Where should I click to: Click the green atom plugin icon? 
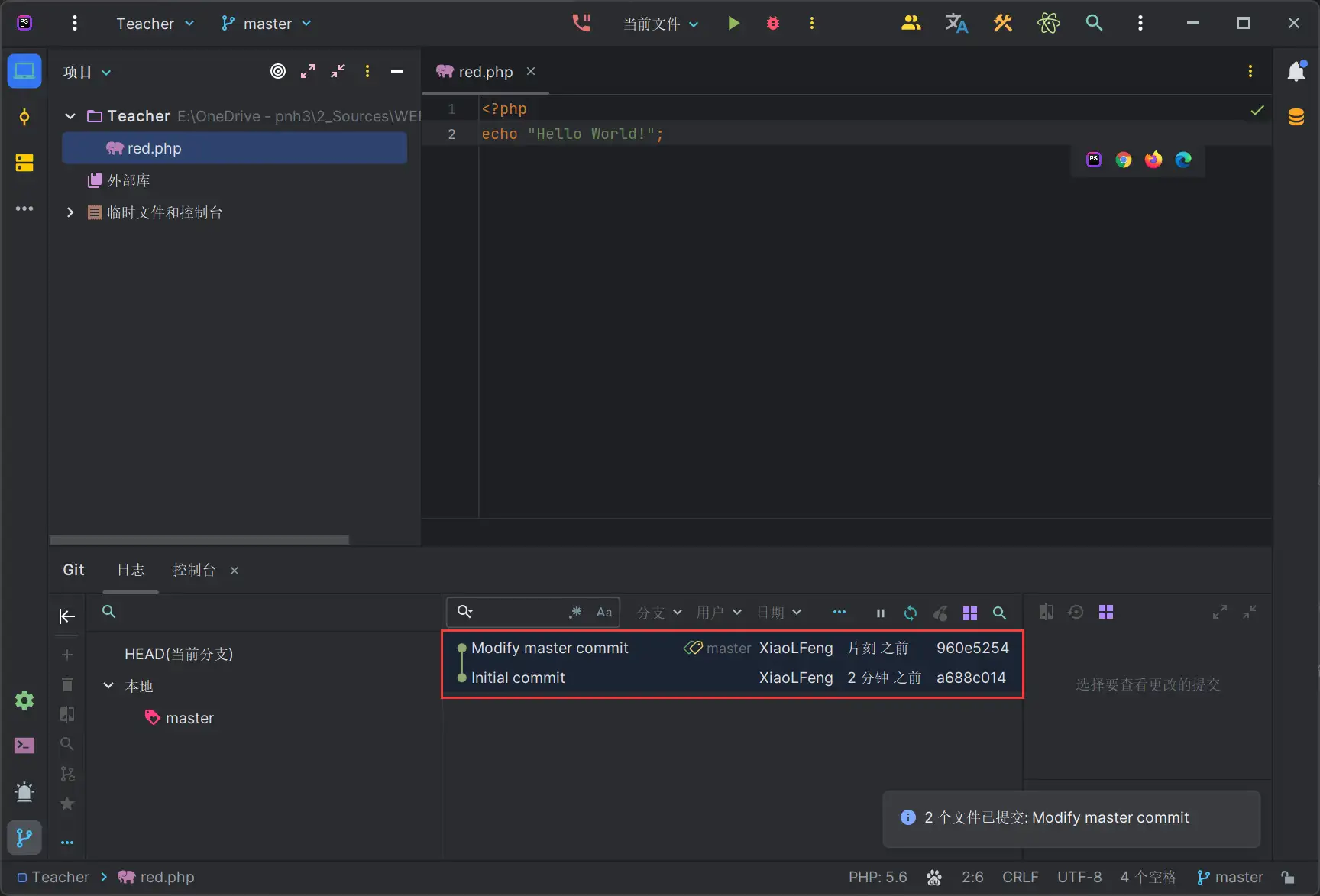point(1049,23)
